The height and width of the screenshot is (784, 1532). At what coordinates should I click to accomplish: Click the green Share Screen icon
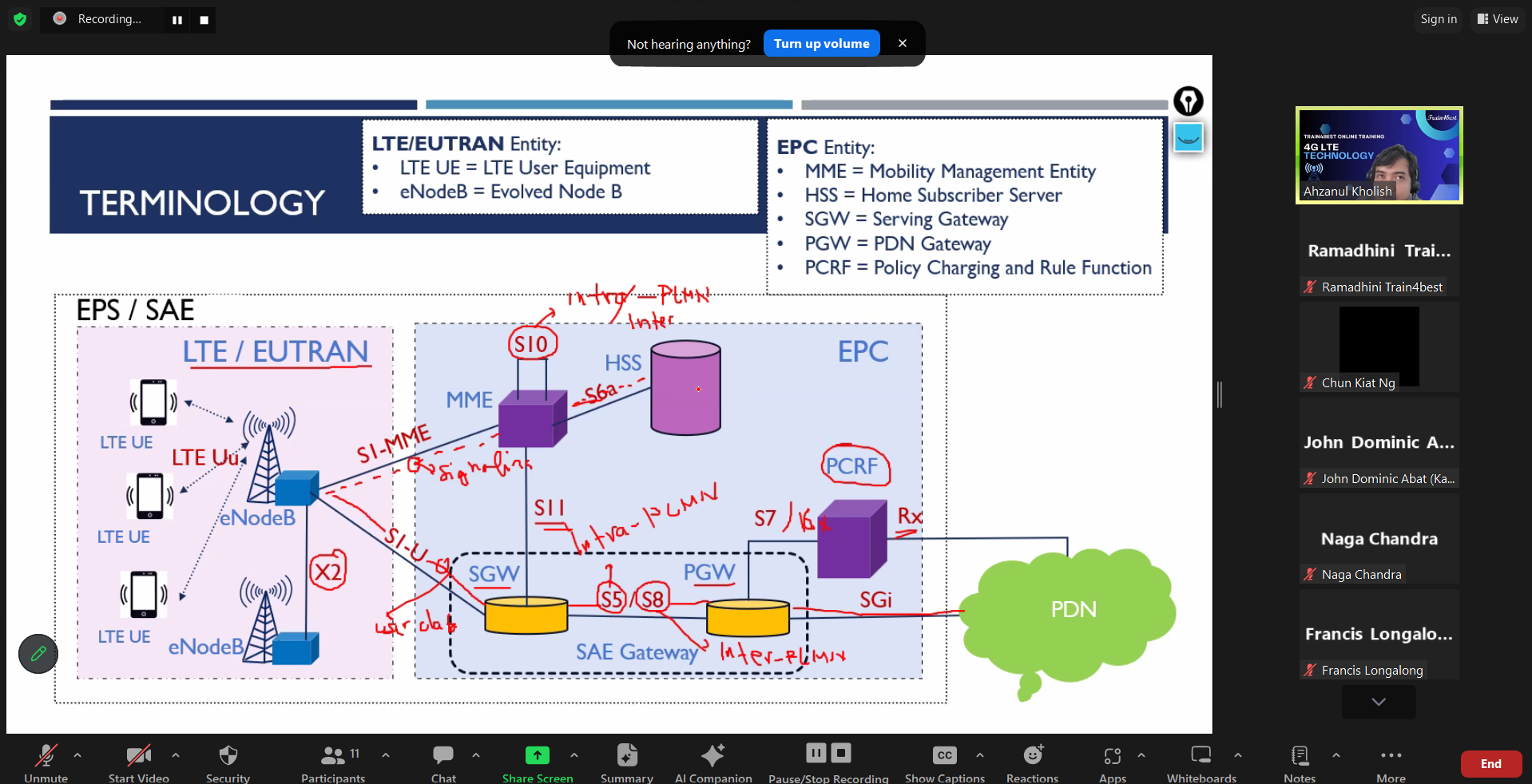click(537, 756)
